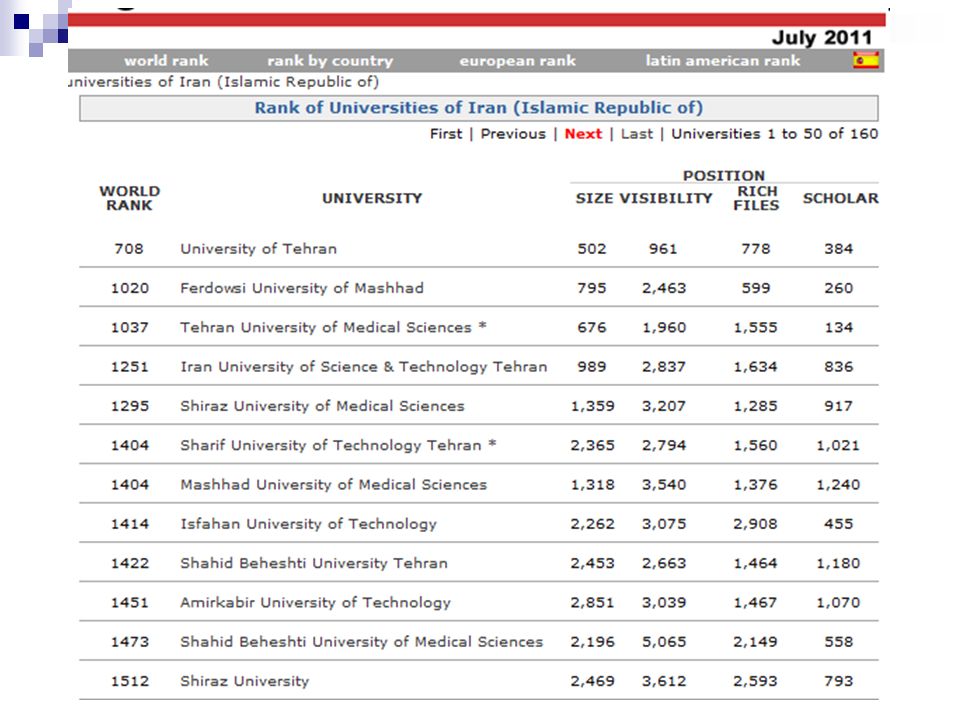Screen dimensions: 960x720
Task: Click visibility value 3,540
Action: [664, 484]
